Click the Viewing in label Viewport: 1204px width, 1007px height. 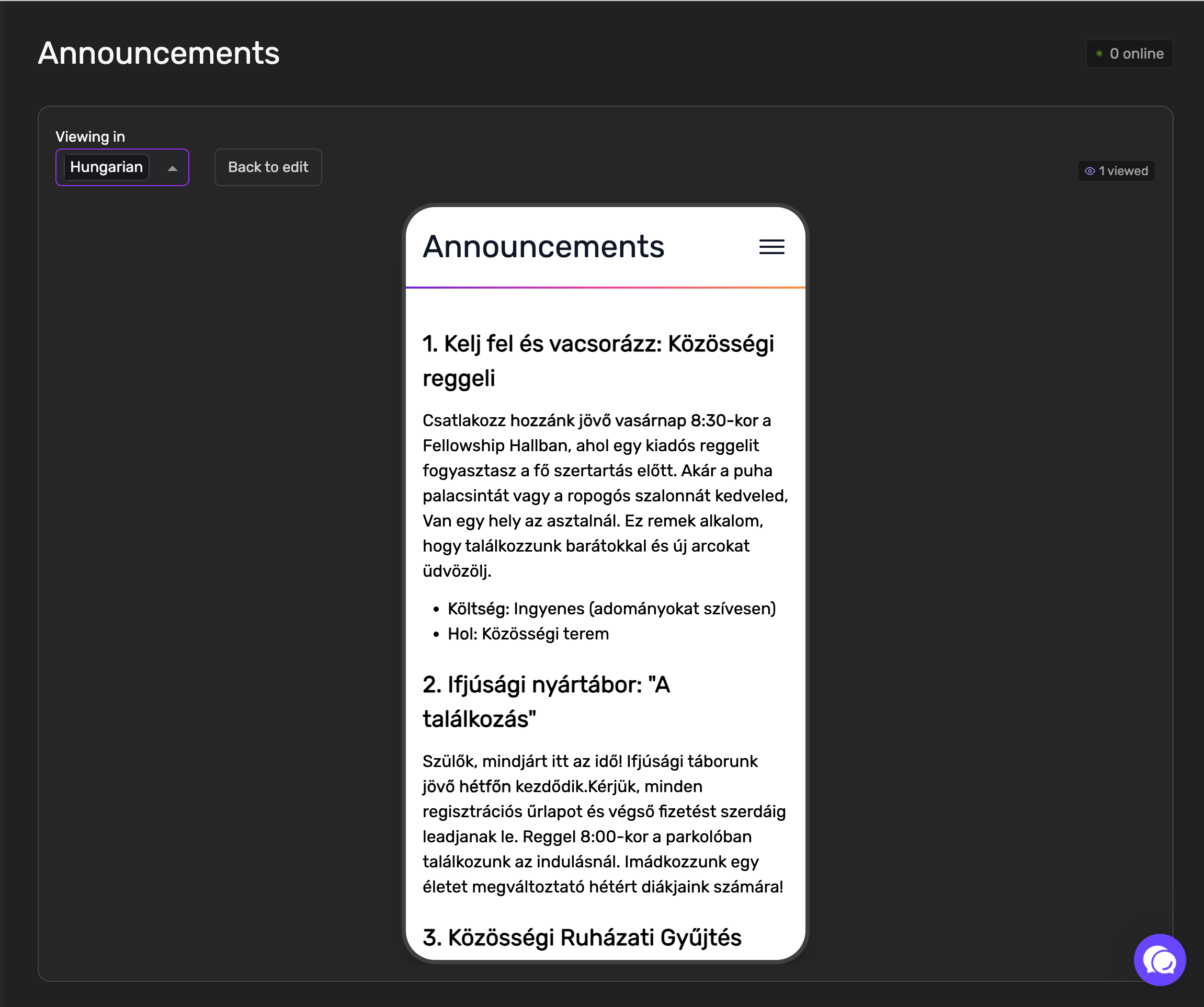[90, 136]
